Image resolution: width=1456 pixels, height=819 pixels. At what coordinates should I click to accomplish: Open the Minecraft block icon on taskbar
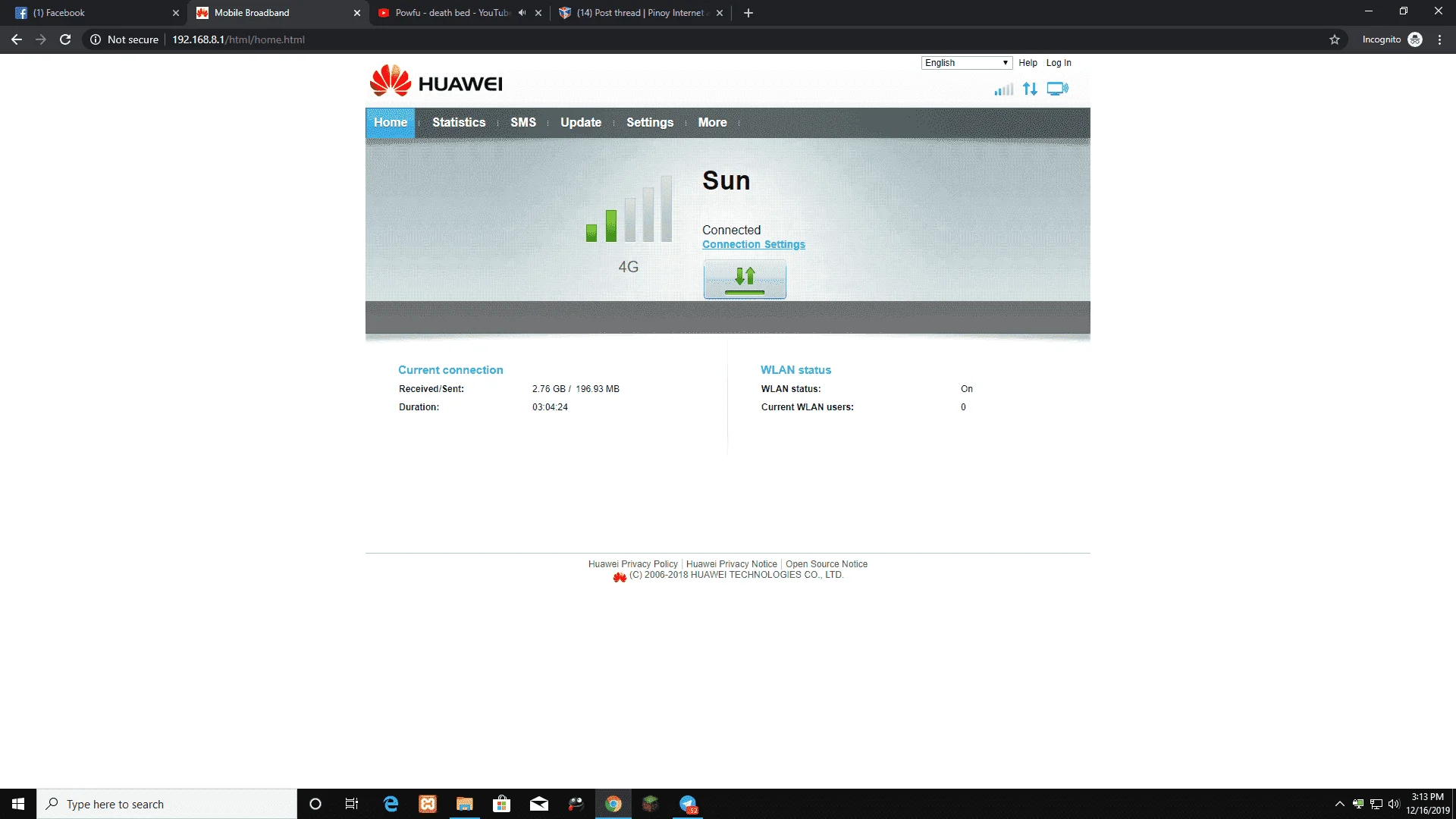[651, 804]
